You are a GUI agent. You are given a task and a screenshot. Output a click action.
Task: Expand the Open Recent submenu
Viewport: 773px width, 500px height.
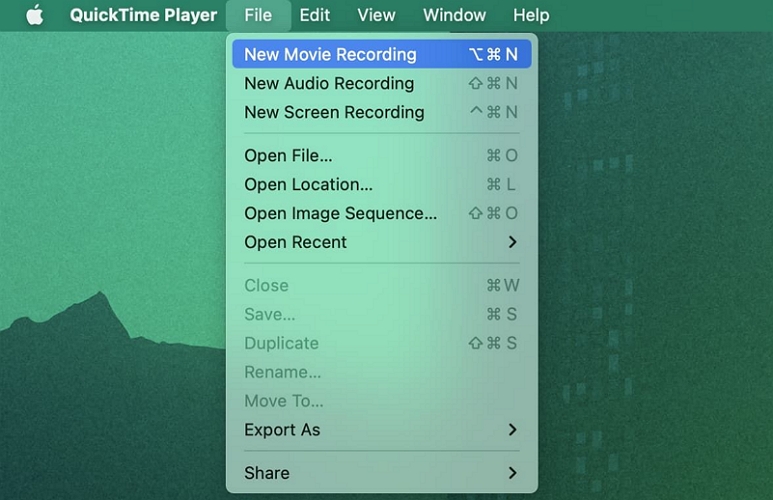coord(382,242)
